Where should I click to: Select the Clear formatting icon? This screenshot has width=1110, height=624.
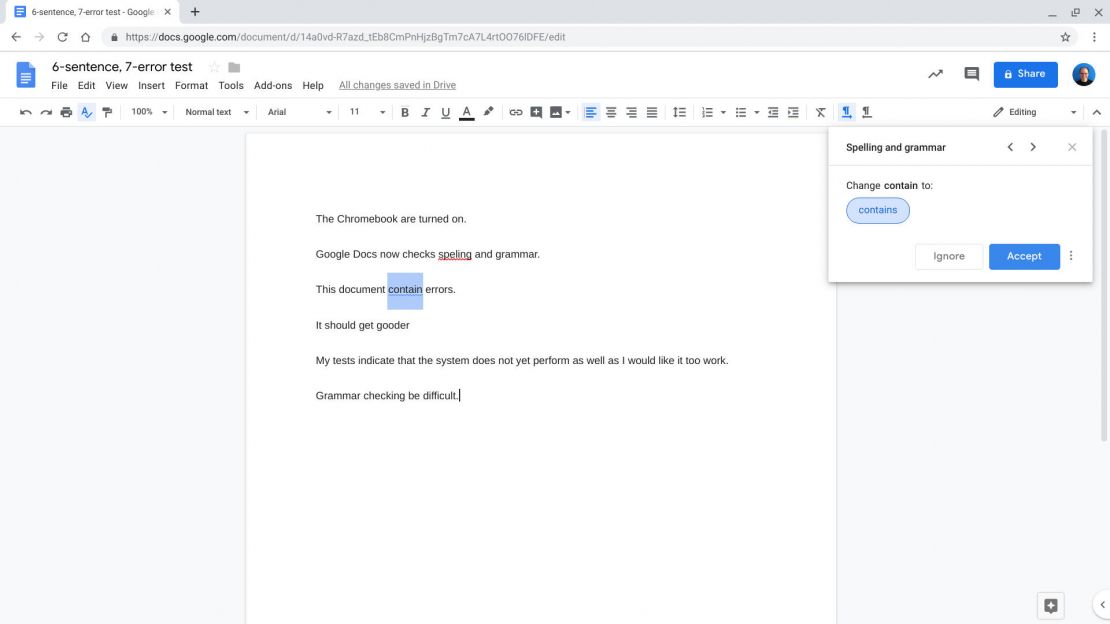coord(820,112)
